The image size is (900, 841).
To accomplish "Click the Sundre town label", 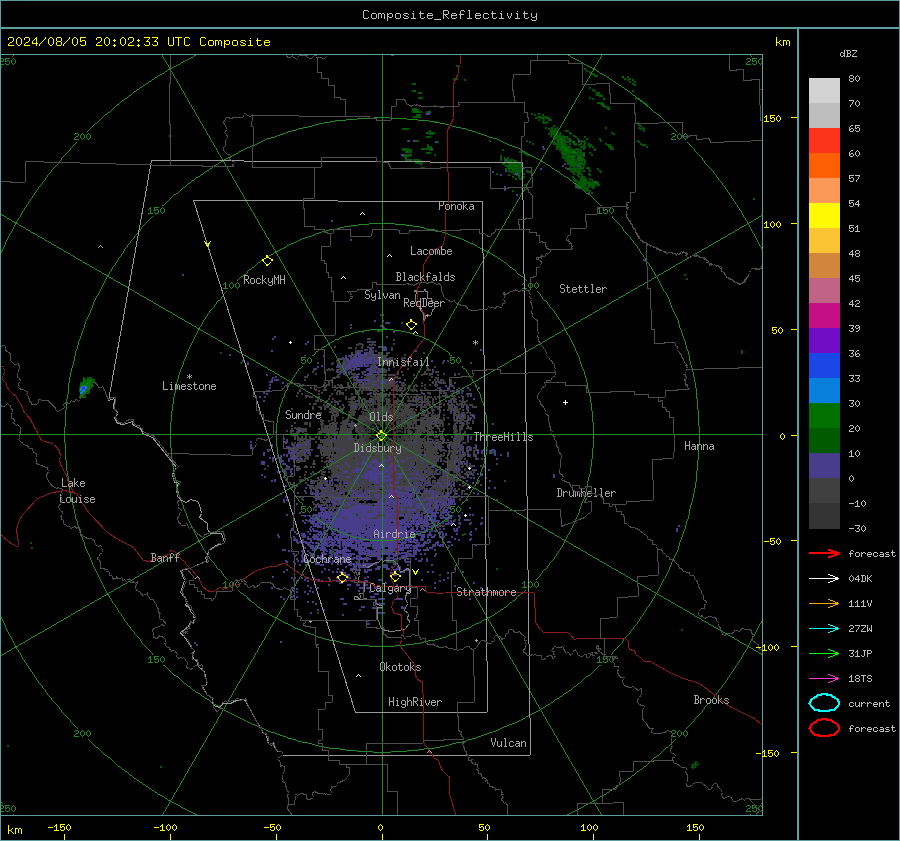I will pyautogui.click(x=303, y=414).
